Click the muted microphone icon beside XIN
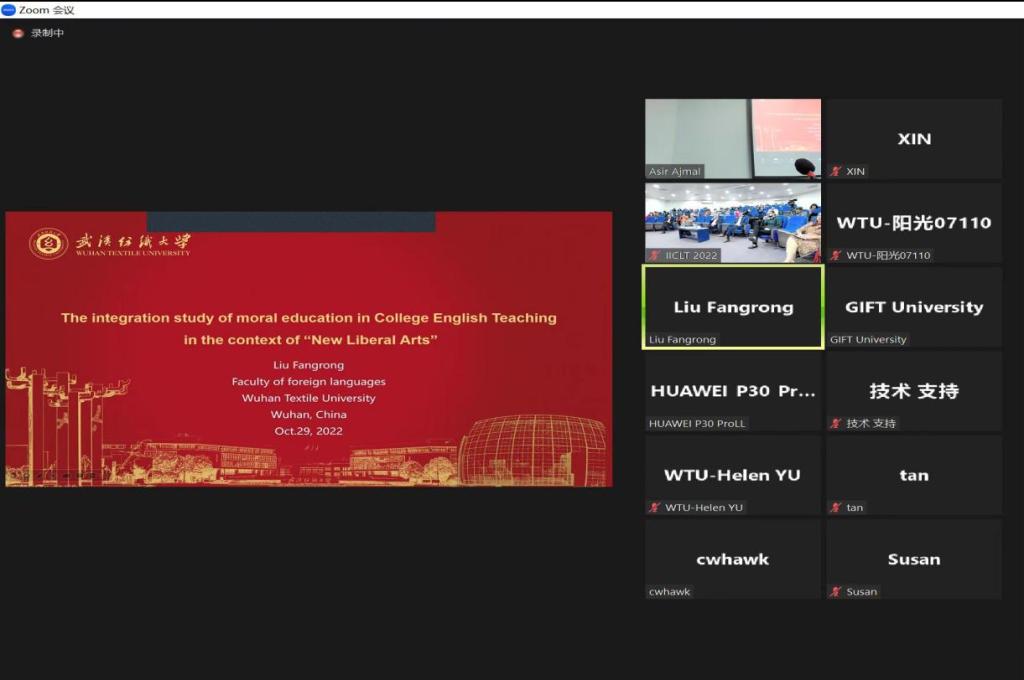 (x=836, y=171)
